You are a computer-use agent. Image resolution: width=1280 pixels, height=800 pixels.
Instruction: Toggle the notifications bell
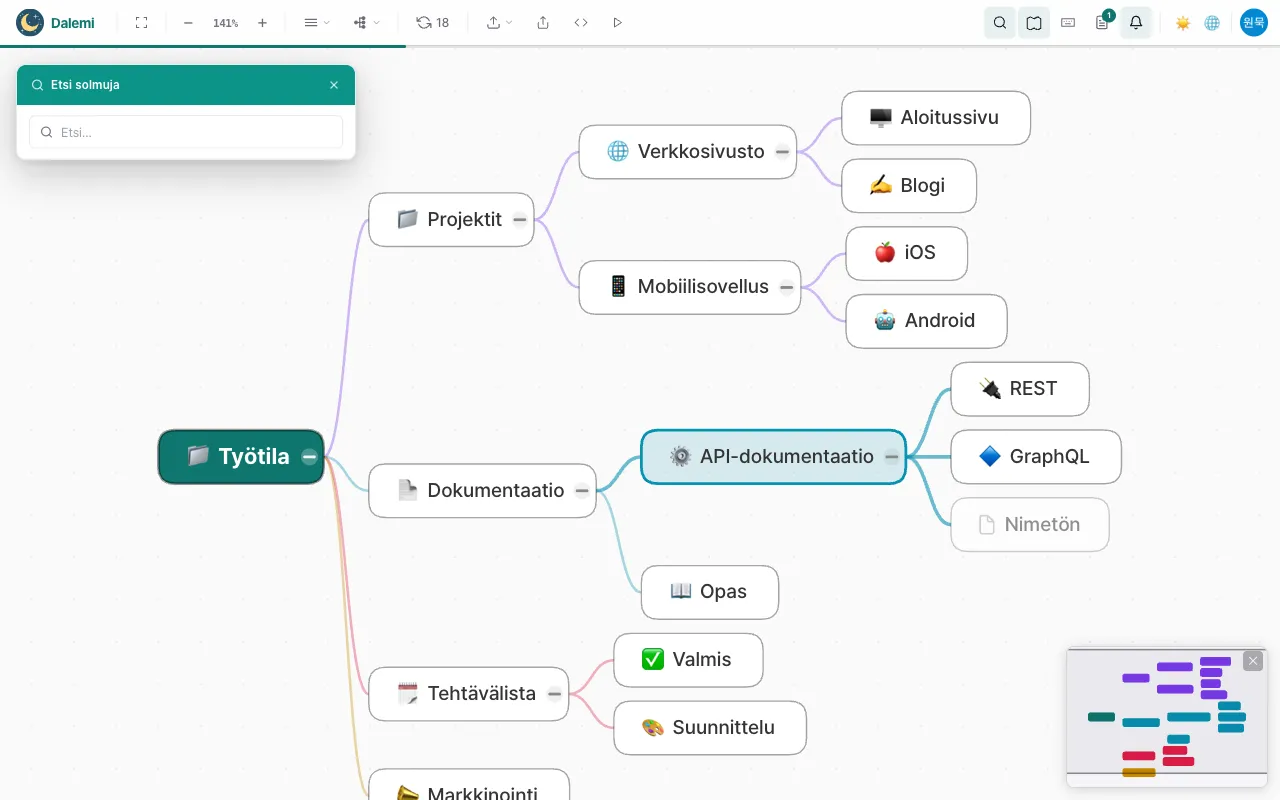(1136, 23)
